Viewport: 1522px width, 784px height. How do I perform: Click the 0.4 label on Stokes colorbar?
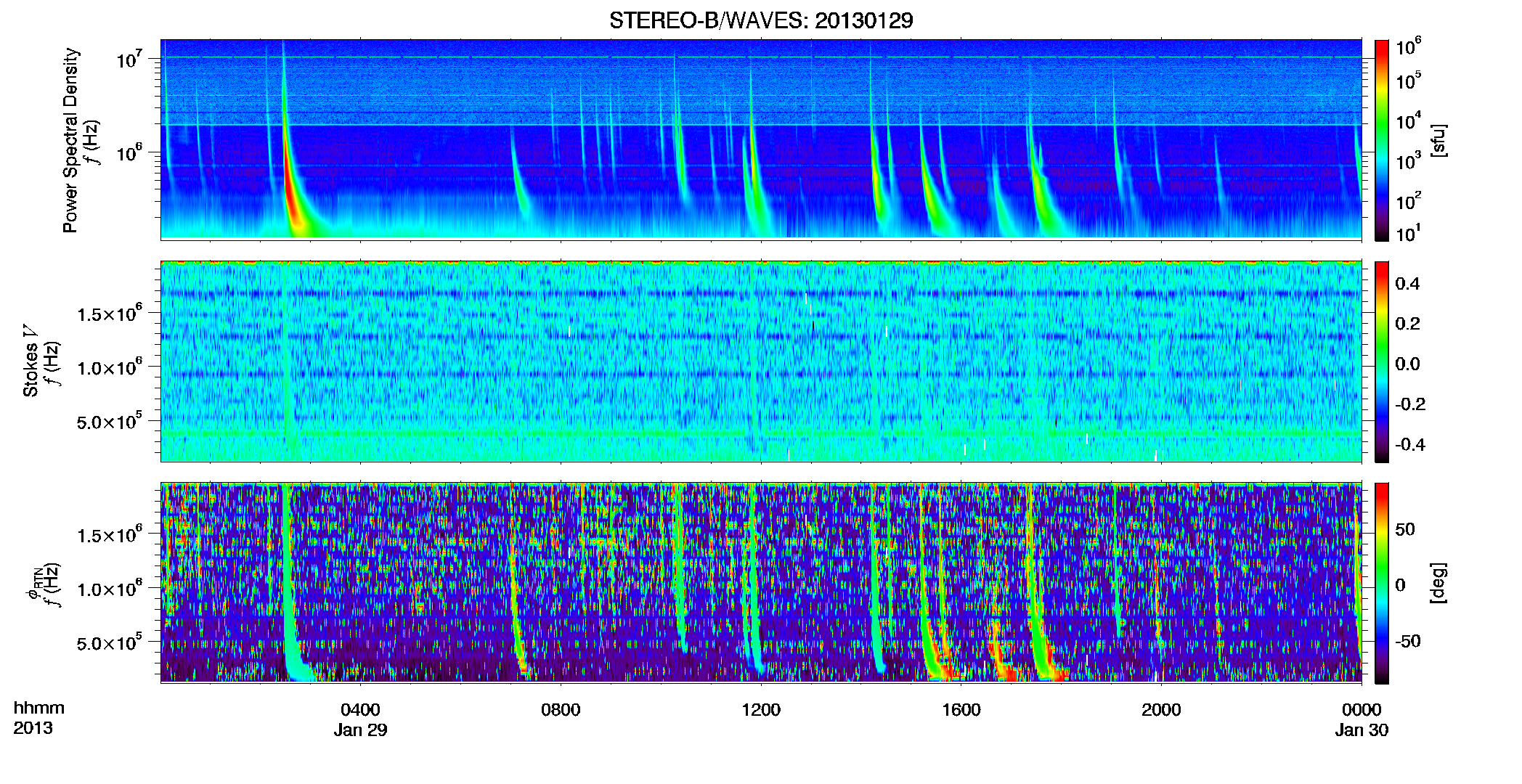(1407, 284)
